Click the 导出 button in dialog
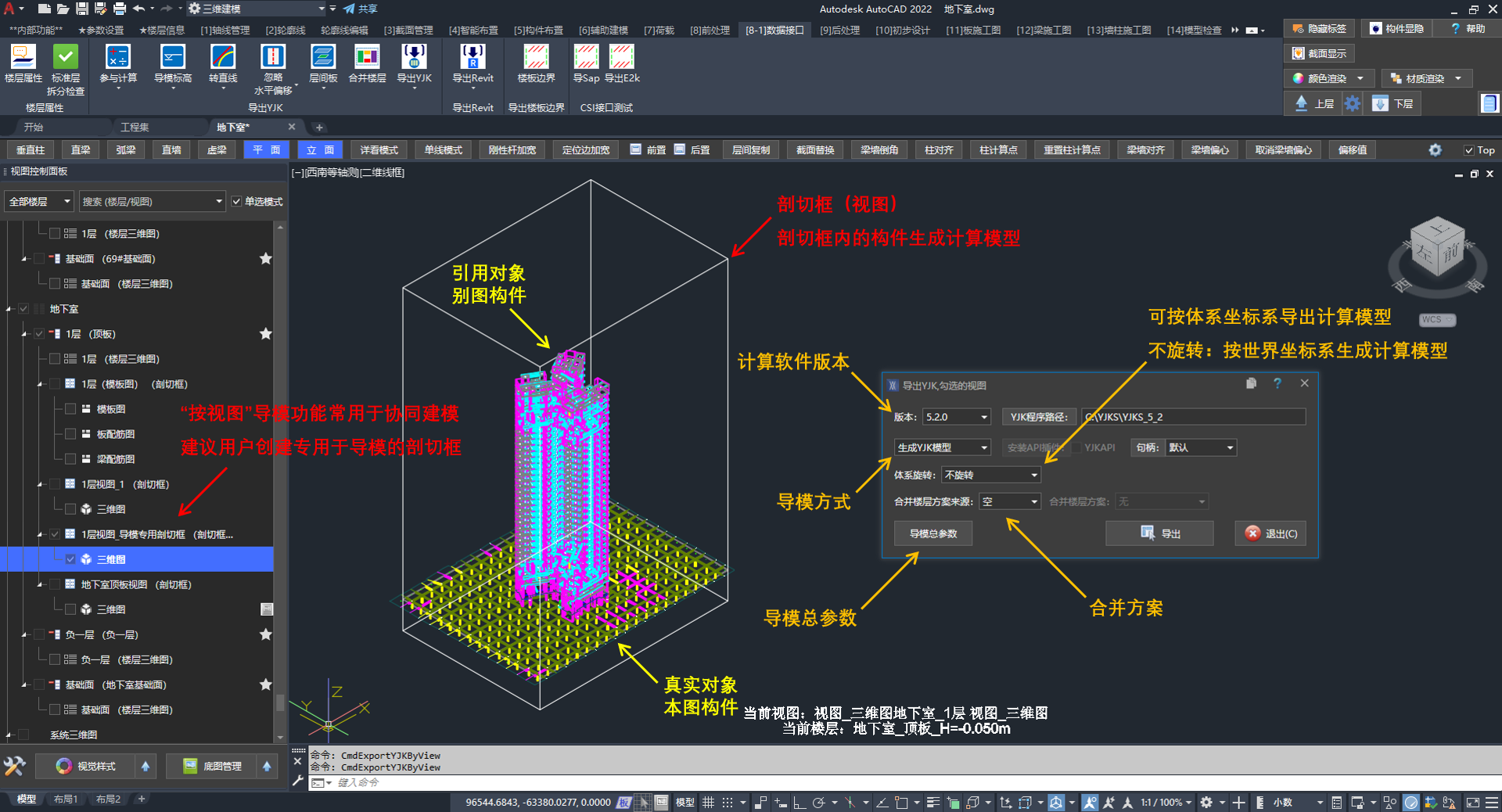Viewport: 1502px width, 812px height. (x=1159, y=534)
